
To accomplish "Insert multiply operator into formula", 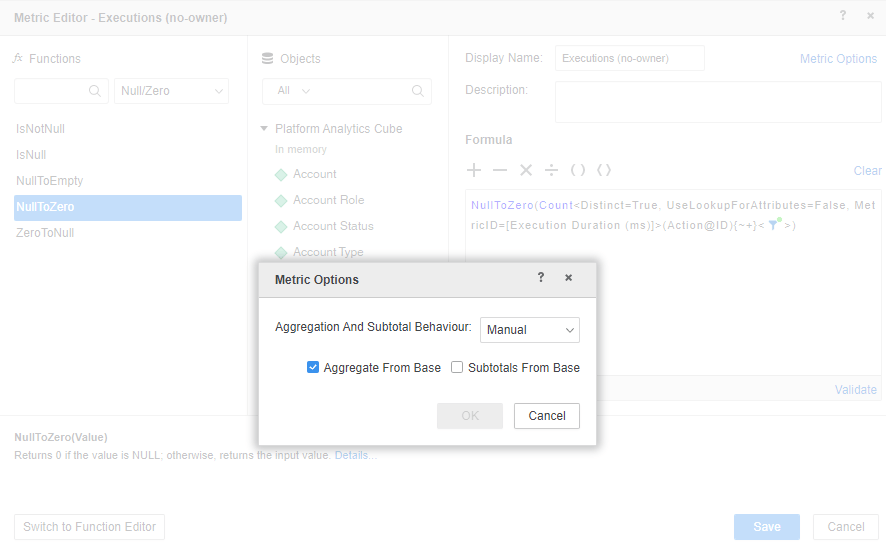I will [x=525, y=170].
